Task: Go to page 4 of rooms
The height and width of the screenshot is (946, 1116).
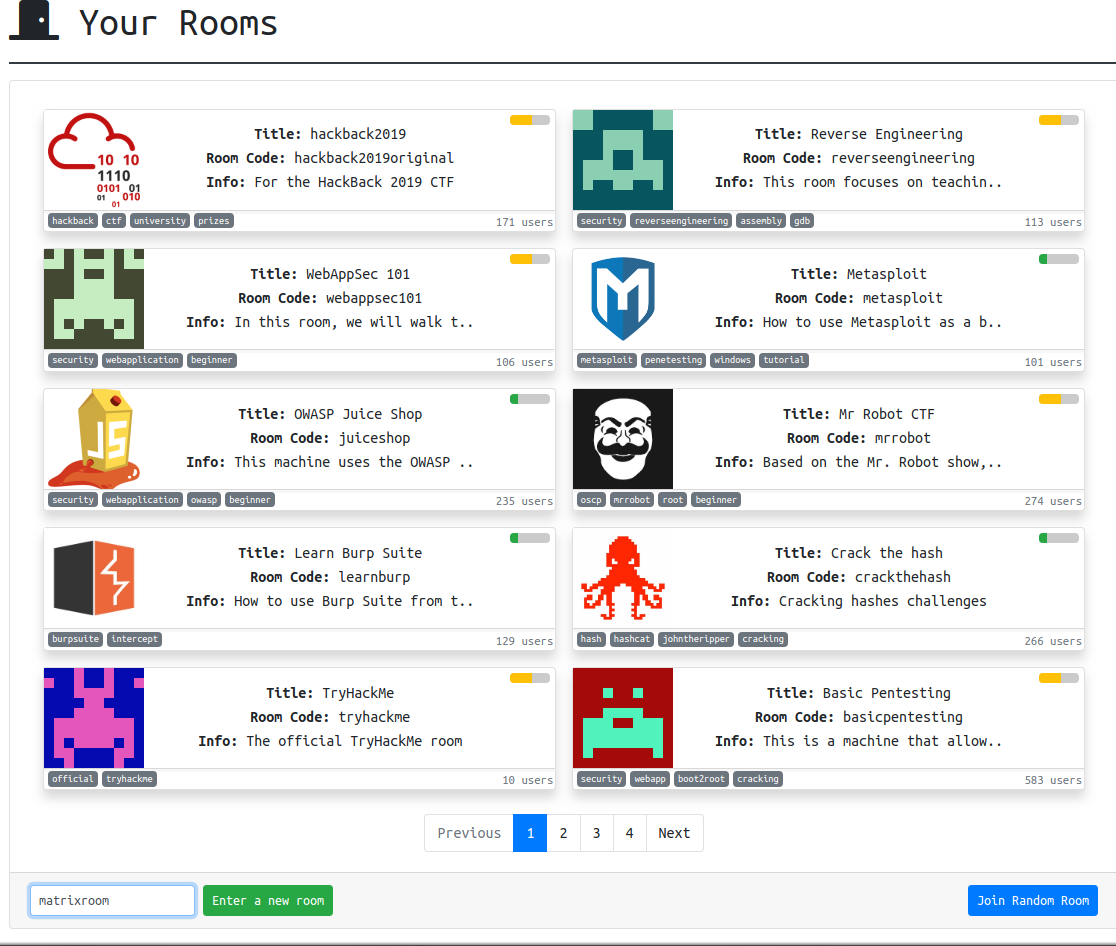Action: (x=630, y=833)
